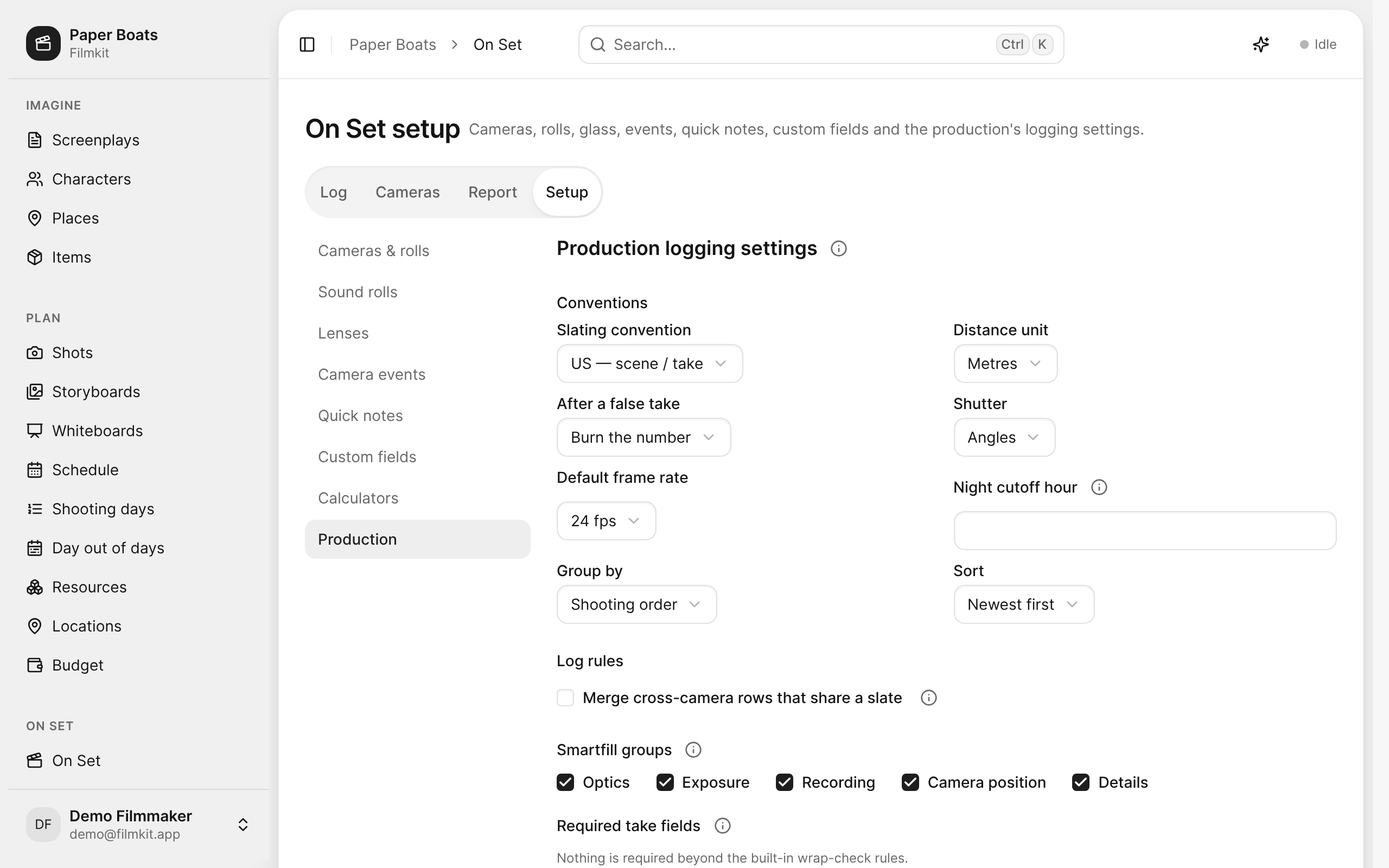
Task: Click the Shots camera icon
Action: (x=34, y=353)
